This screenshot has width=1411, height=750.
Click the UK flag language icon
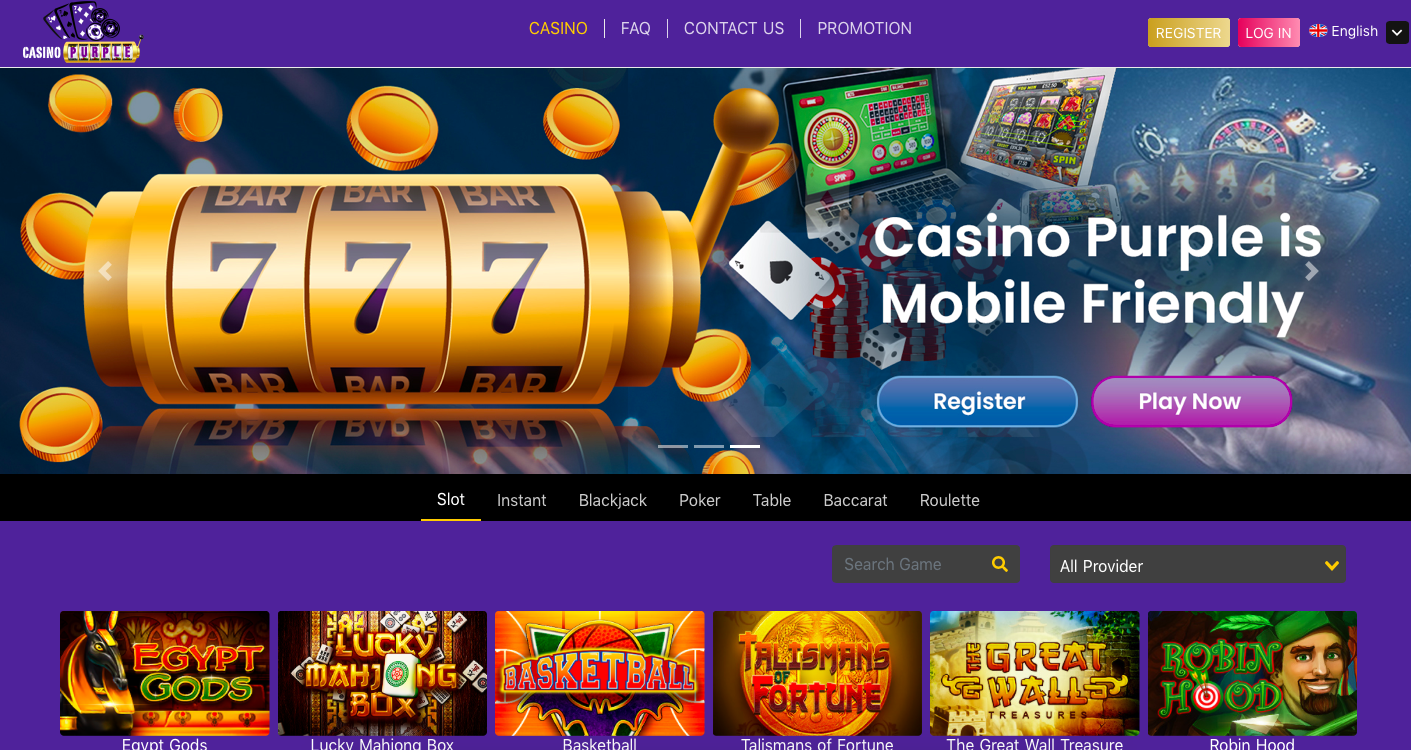pos(1318,31)
